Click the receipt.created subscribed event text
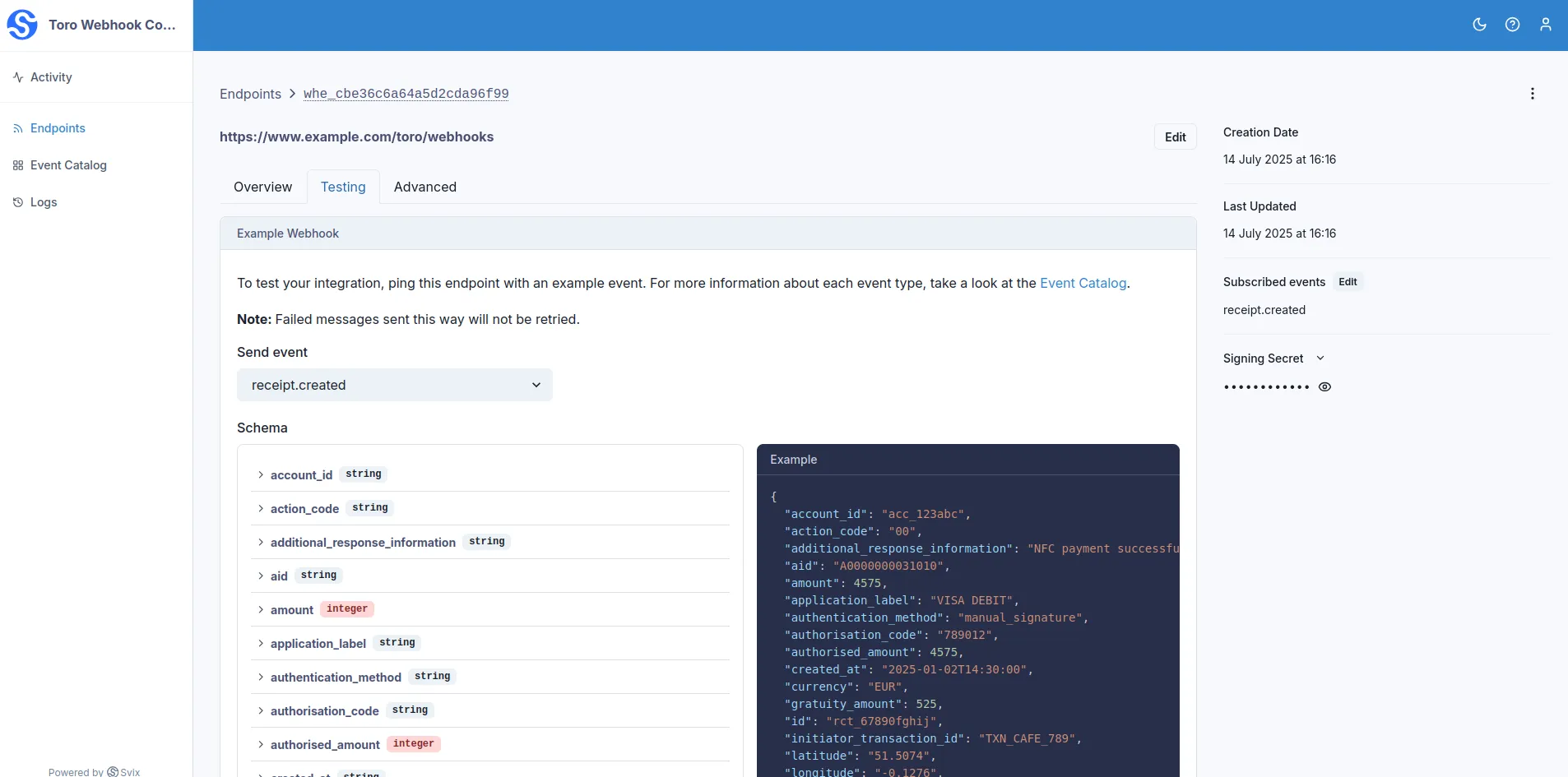This screenshot has height=777, width=1568. point(1264,310)
